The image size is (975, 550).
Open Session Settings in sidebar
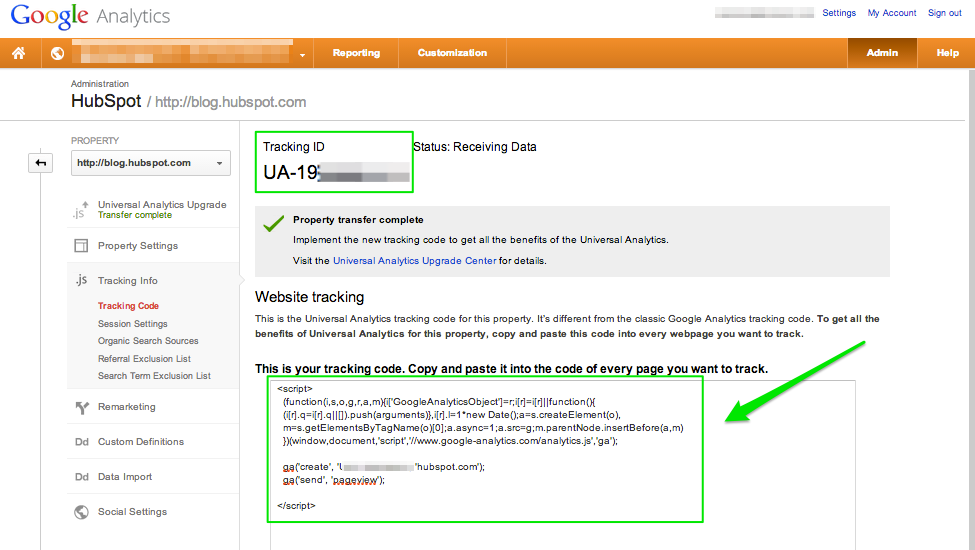(x=132, y=324)
